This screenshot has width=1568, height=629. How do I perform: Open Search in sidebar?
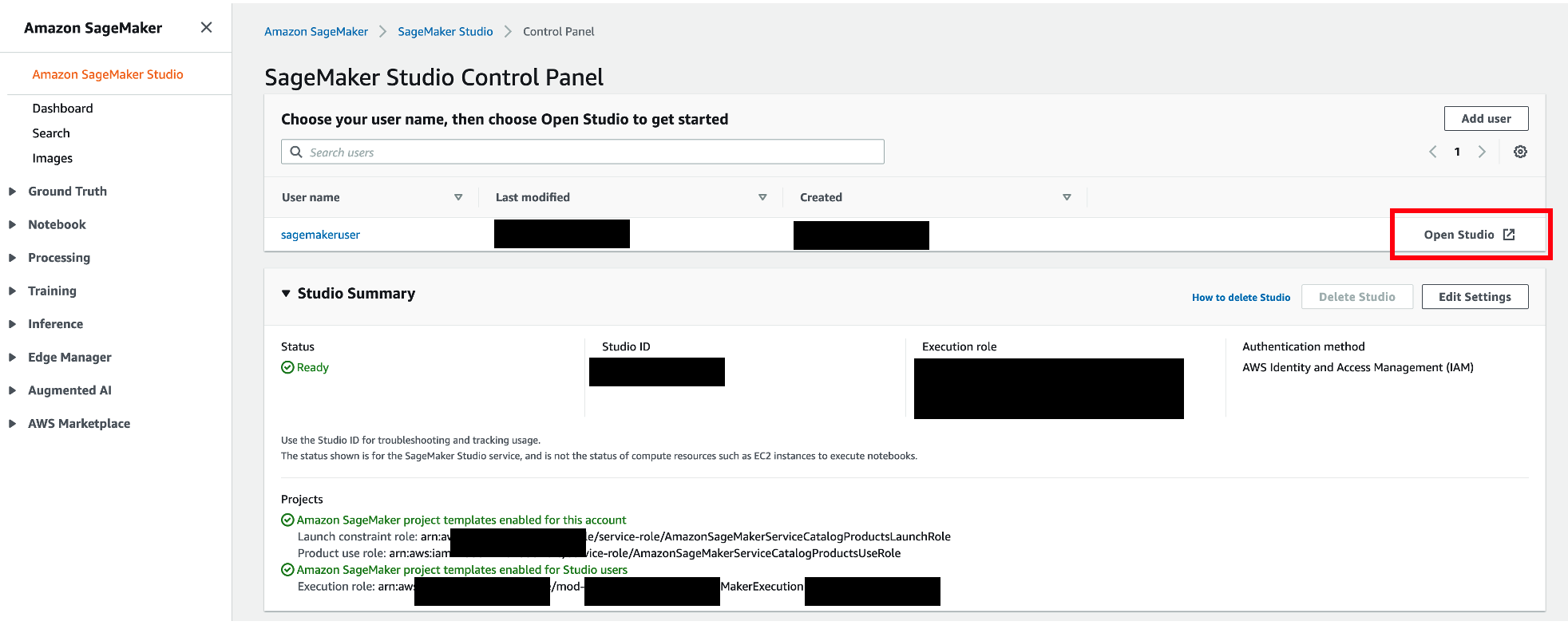[x=51, y=133]
